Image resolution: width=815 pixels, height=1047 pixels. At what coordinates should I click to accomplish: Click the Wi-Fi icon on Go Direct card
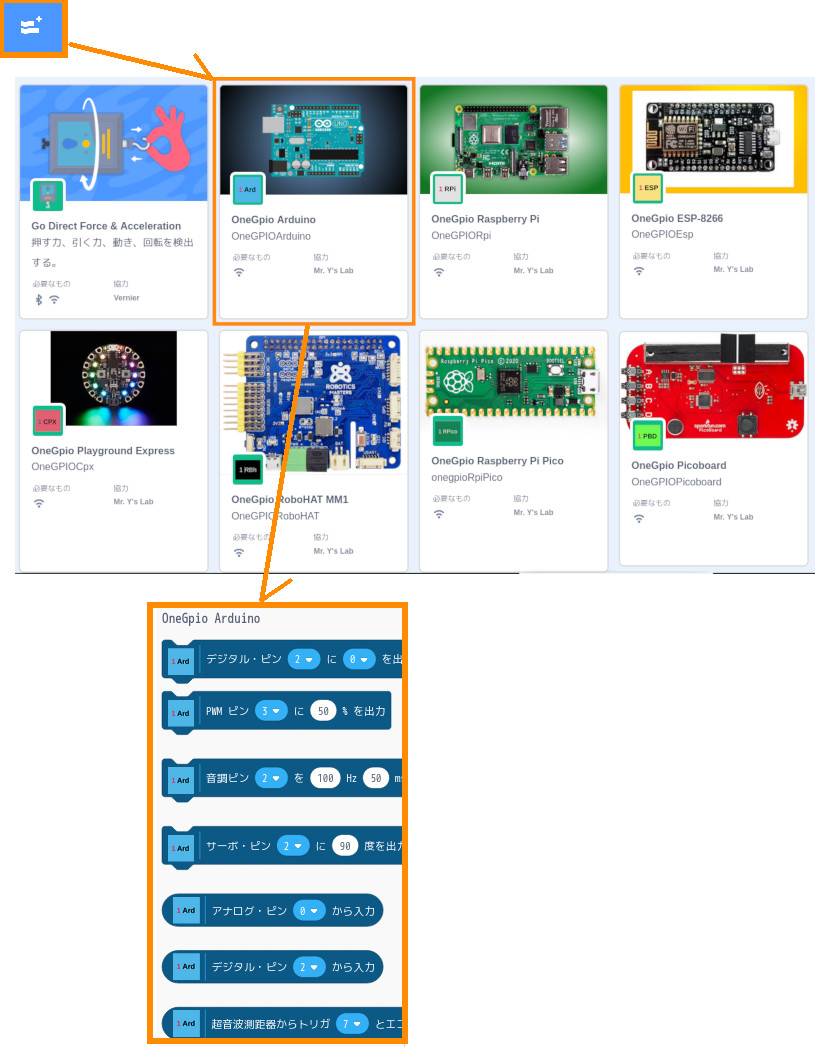tap(54, 300)
